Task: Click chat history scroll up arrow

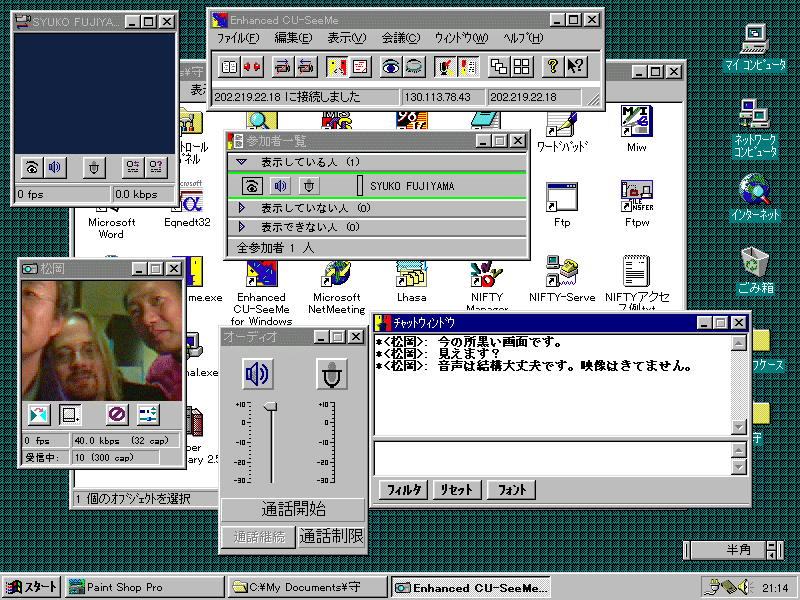Action: click(739, 343)
